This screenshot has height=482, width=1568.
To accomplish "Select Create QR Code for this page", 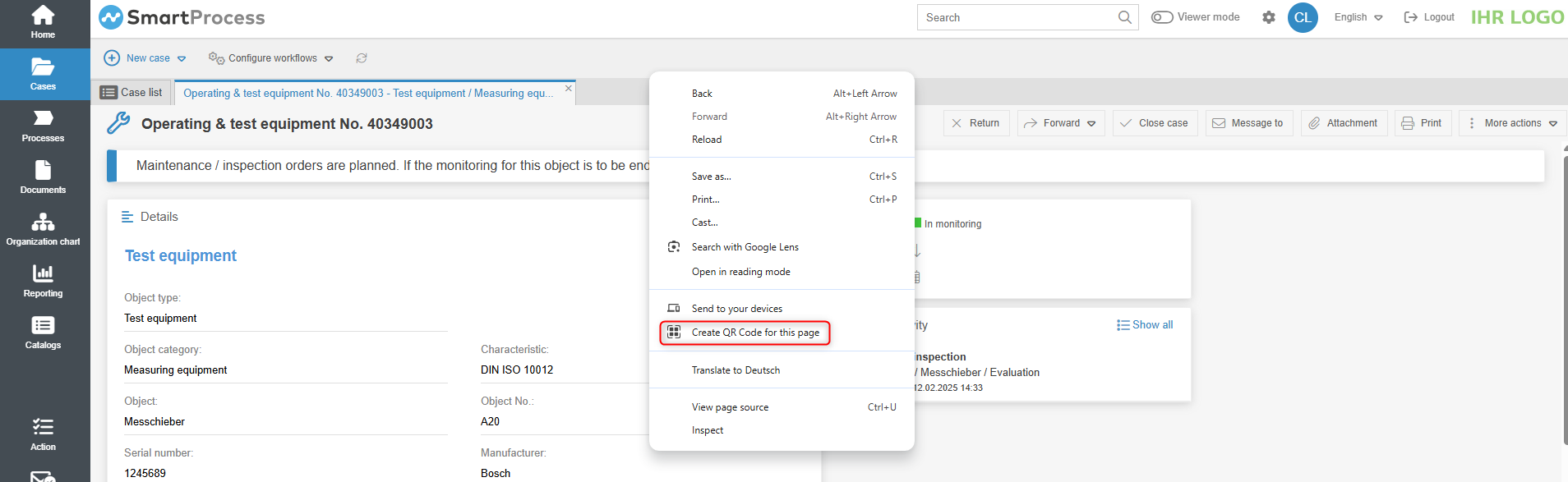I will coord(754,333).
